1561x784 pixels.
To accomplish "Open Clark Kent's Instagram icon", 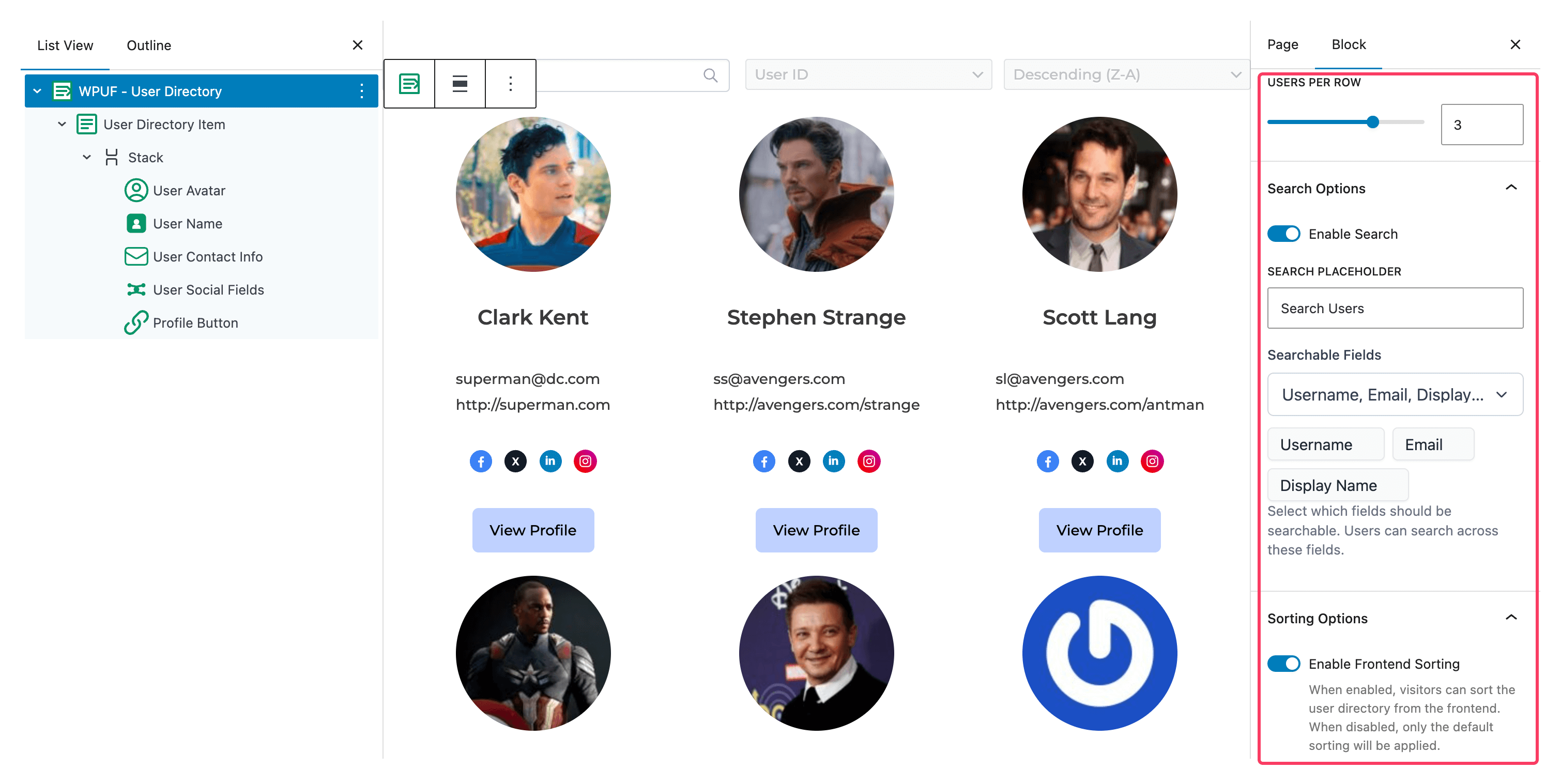I will [585, 462].
